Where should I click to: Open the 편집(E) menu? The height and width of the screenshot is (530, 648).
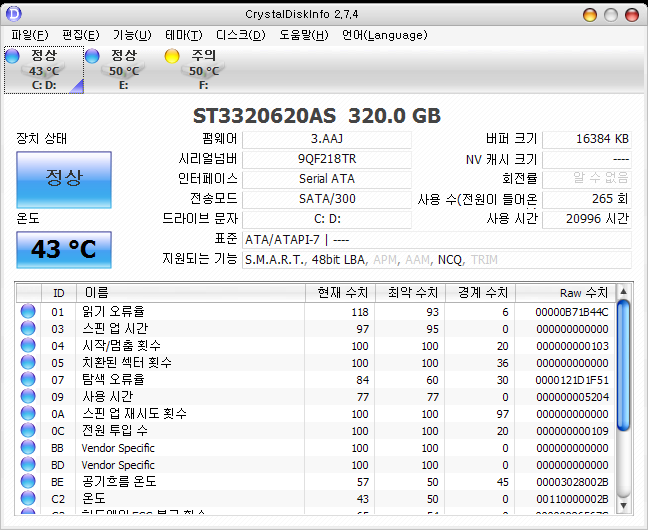coord(81,35)
